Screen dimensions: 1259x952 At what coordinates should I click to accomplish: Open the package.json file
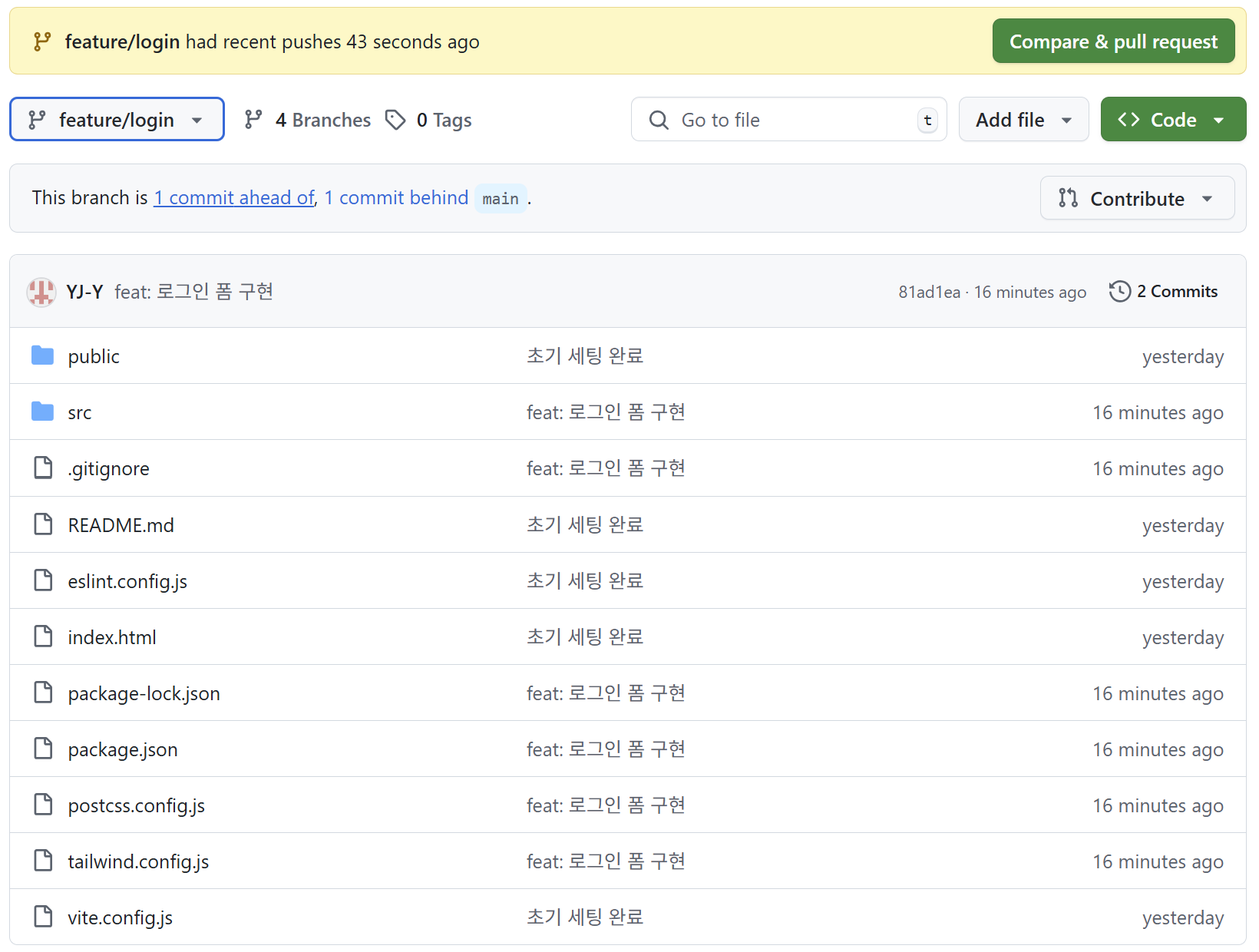(x=123, y=749)
